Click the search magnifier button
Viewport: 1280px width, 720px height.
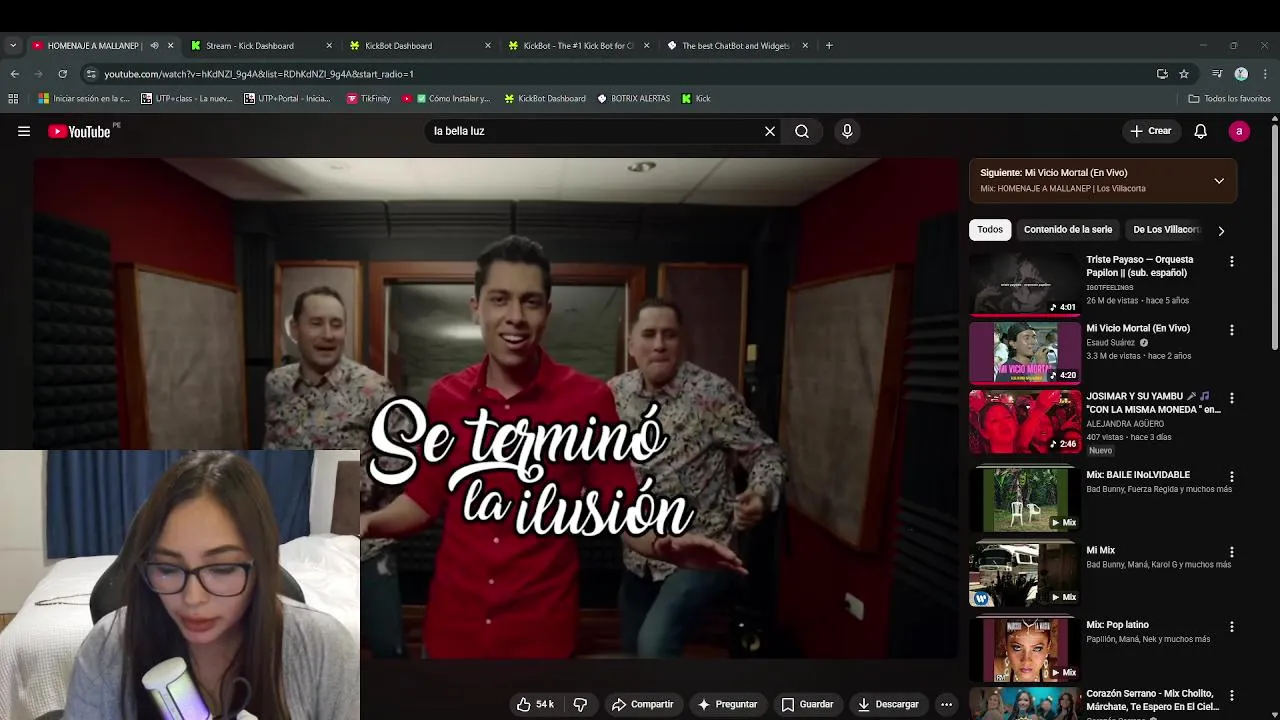[x=802, y=131]
